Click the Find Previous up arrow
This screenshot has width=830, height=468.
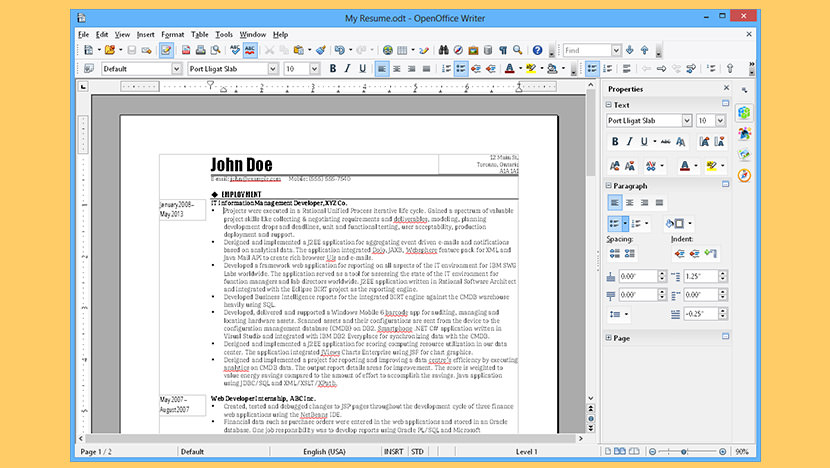click(x=645, y=50)
